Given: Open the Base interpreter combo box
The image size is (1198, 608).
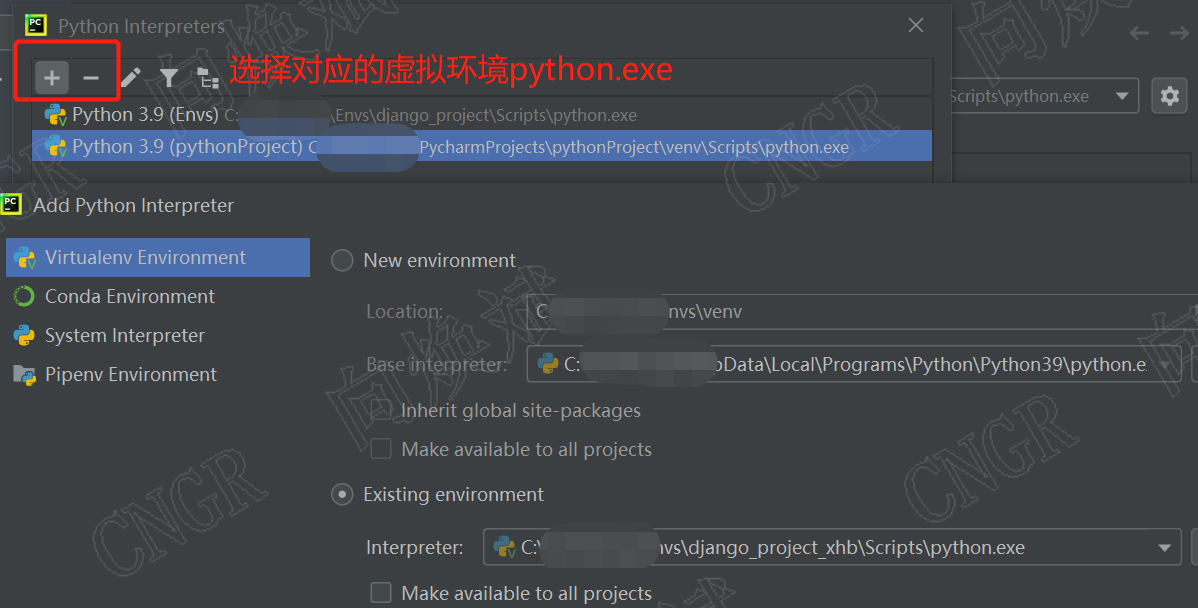Looking at the screenshot, I should (x=856, y=364).
